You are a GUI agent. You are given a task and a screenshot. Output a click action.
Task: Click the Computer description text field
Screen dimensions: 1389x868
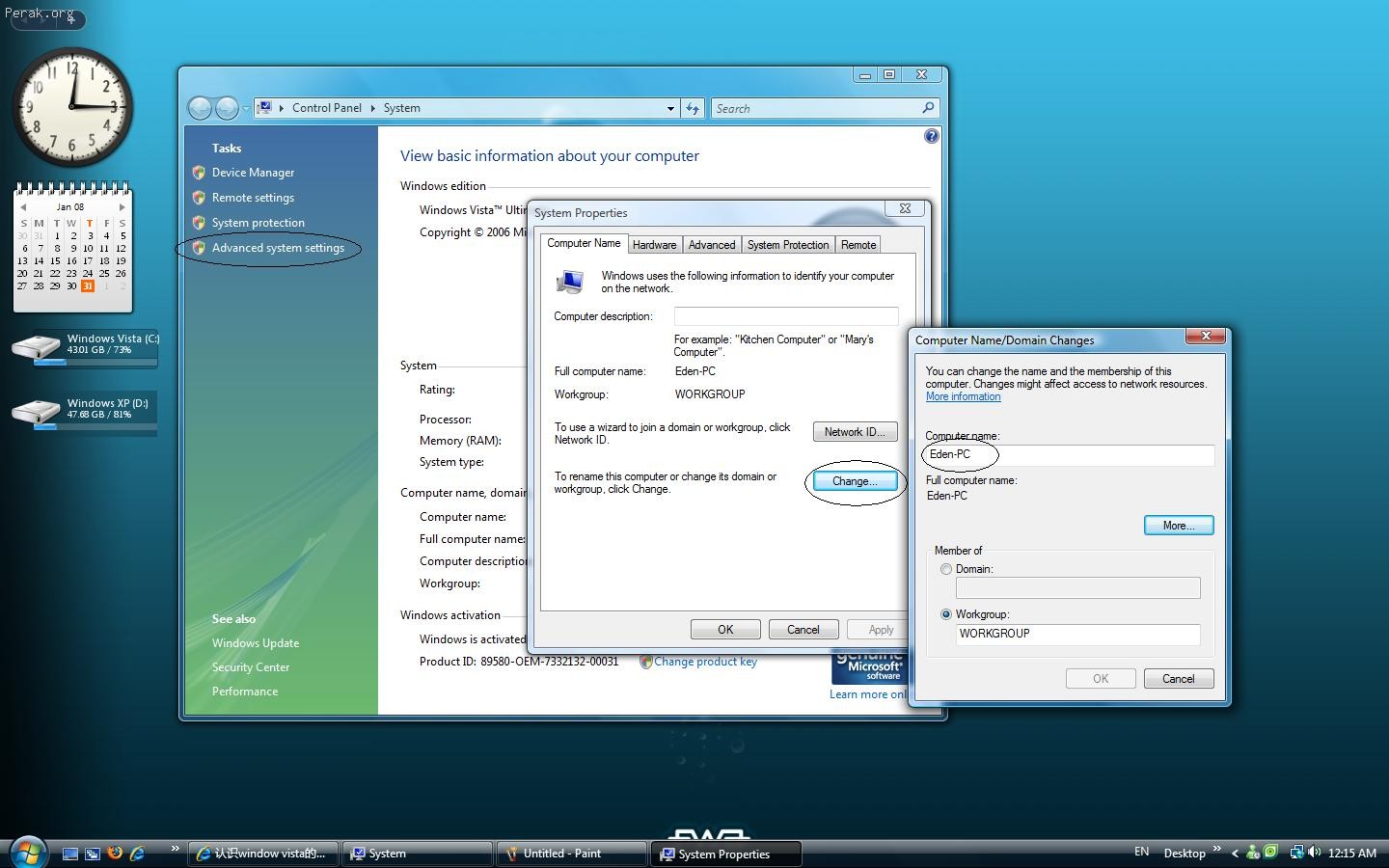[x=786, y=316]
